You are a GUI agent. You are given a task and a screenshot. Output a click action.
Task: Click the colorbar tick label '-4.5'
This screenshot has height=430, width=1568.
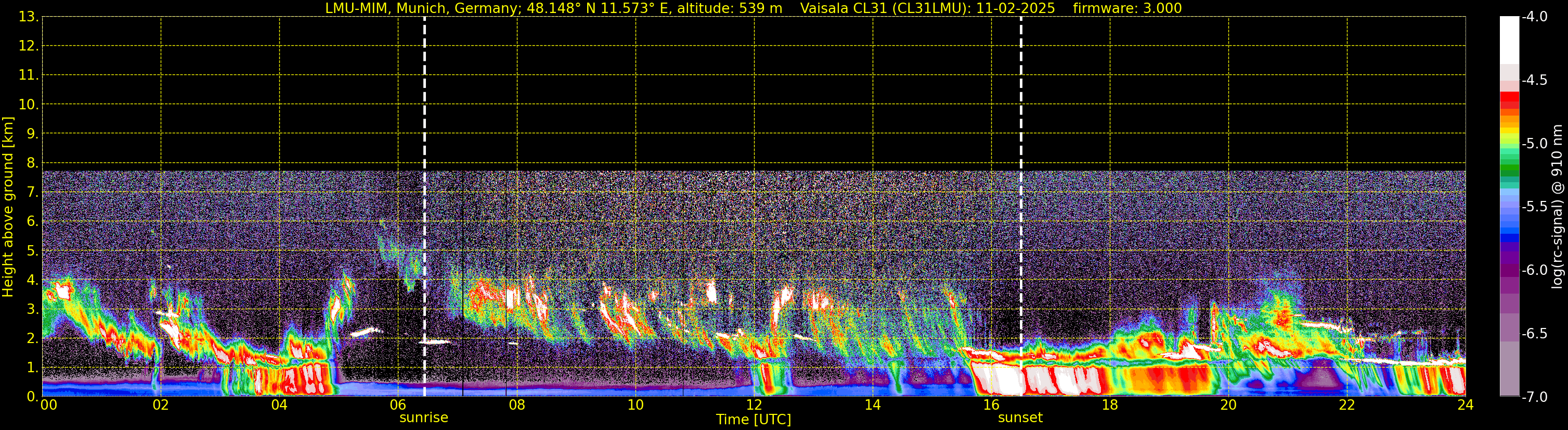(1535, 80)
